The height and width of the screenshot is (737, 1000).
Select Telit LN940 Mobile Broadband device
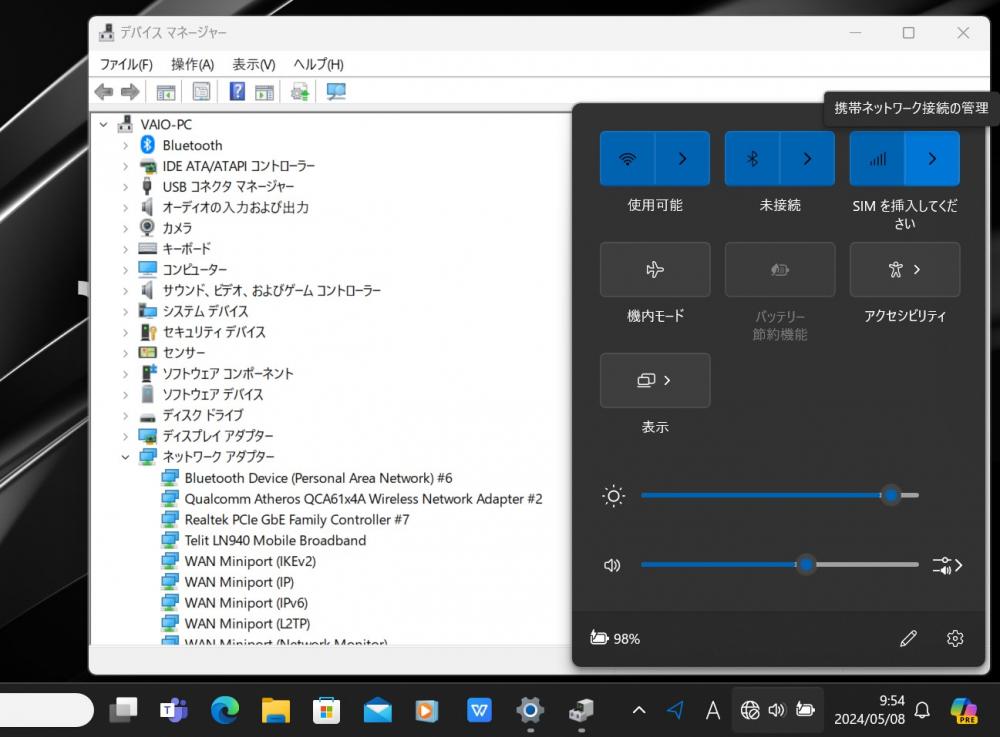[x=275, y=540]
